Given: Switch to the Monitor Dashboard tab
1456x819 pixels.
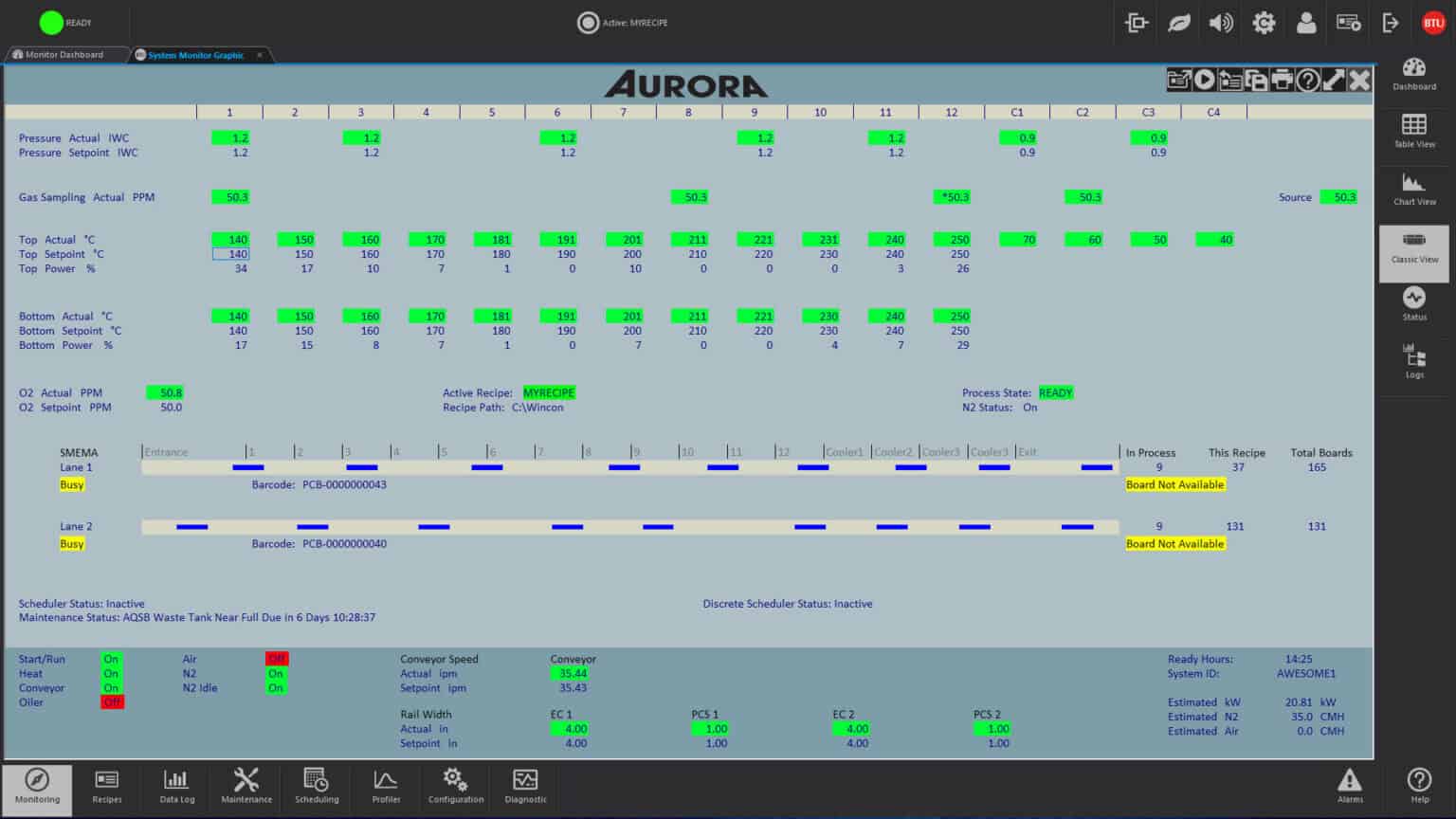Looking at the screenshot, I should (64, 55).
